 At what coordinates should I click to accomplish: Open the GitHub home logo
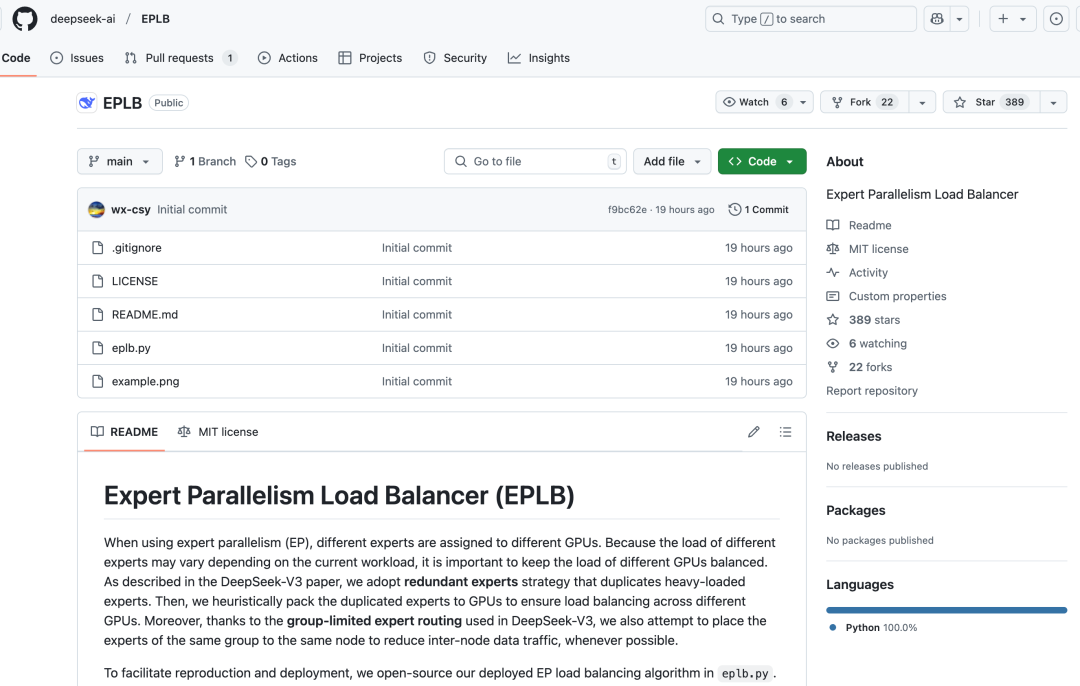point(25,19)
